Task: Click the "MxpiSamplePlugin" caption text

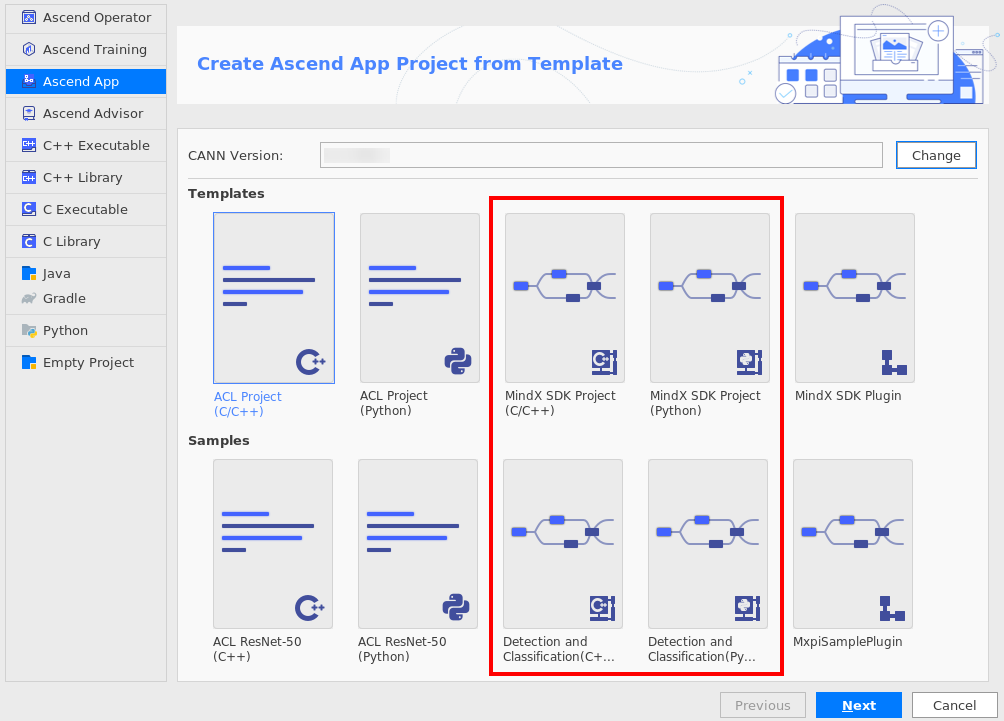Action: pos(848,642)
